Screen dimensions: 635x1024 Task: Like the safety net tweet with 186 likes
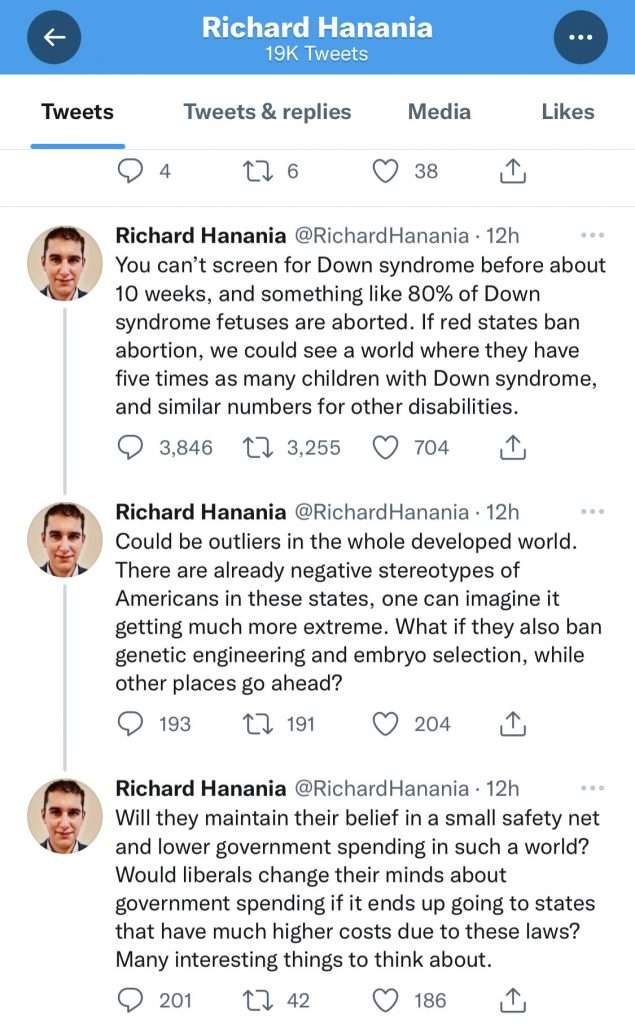385,1000
